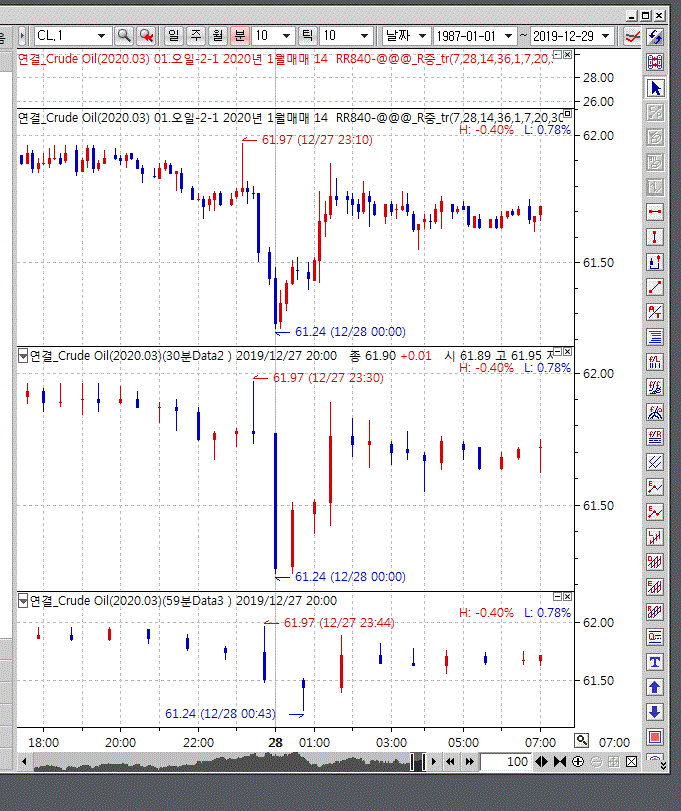Expand the 1987-01-01 start date picker
Viewport: 681px width, 811px height.
coord(508,35)
